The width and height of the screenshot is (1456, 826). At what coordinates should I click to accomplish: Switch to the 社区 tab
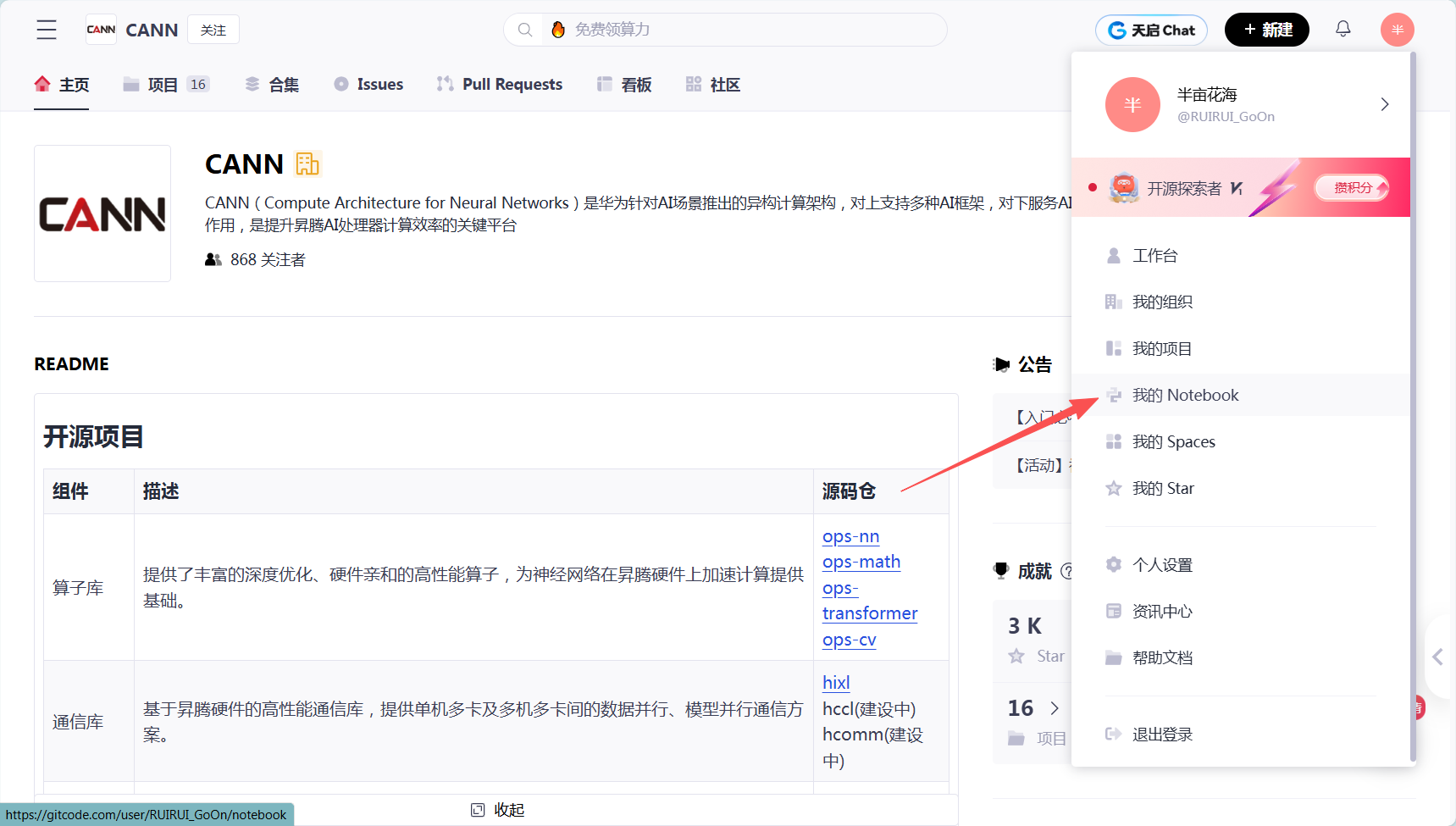(713, 84)
